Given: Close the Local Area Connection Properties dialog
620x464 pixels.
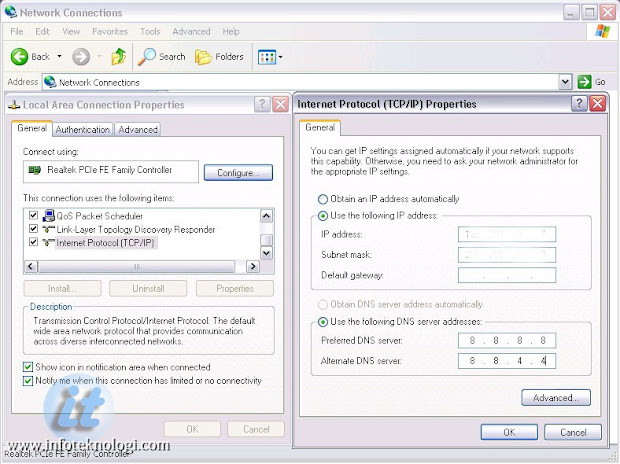Looking at the screenshot, I should 281,104.
